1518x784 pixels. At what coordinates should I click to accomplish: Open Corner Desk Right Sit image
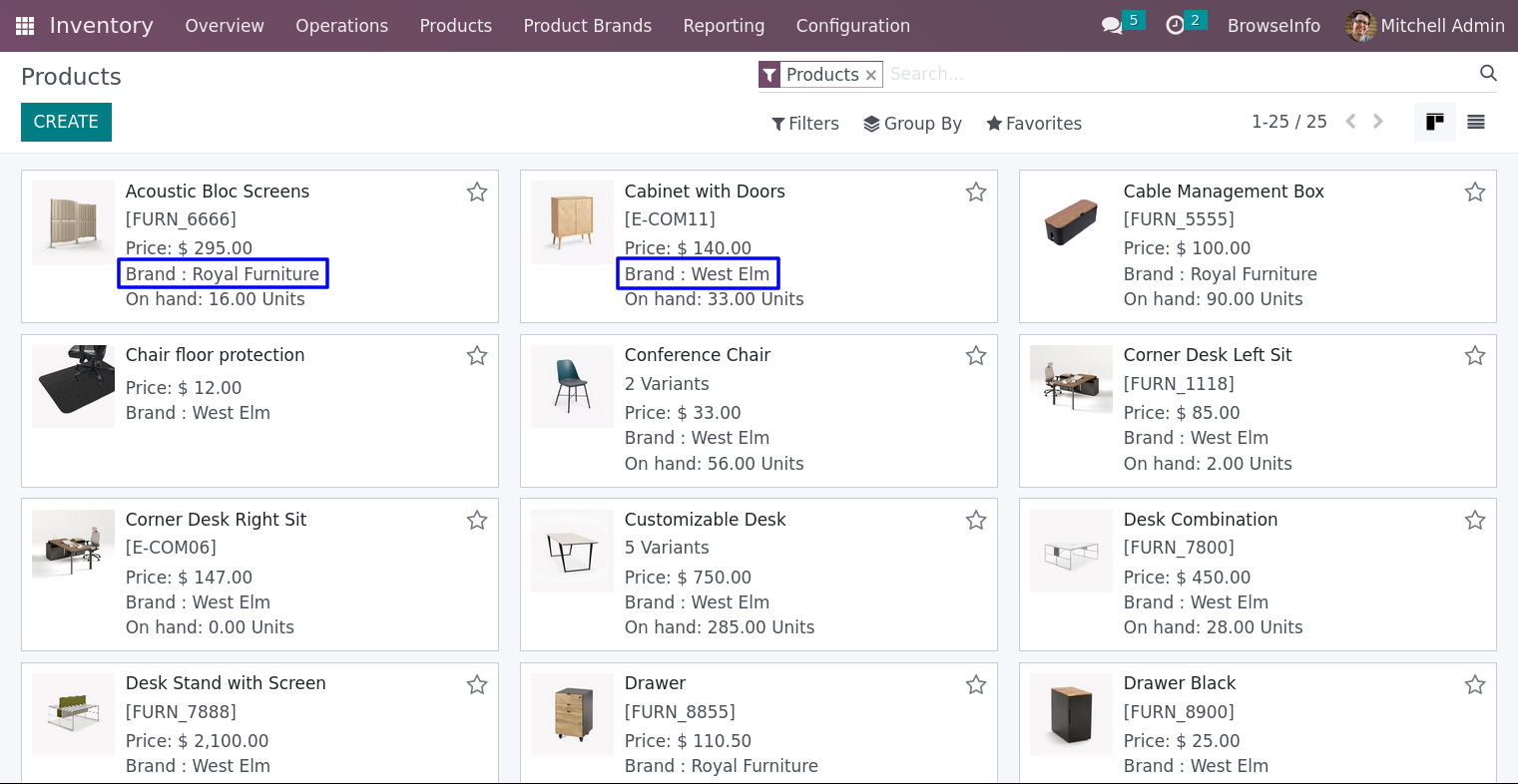pos(73,551)
